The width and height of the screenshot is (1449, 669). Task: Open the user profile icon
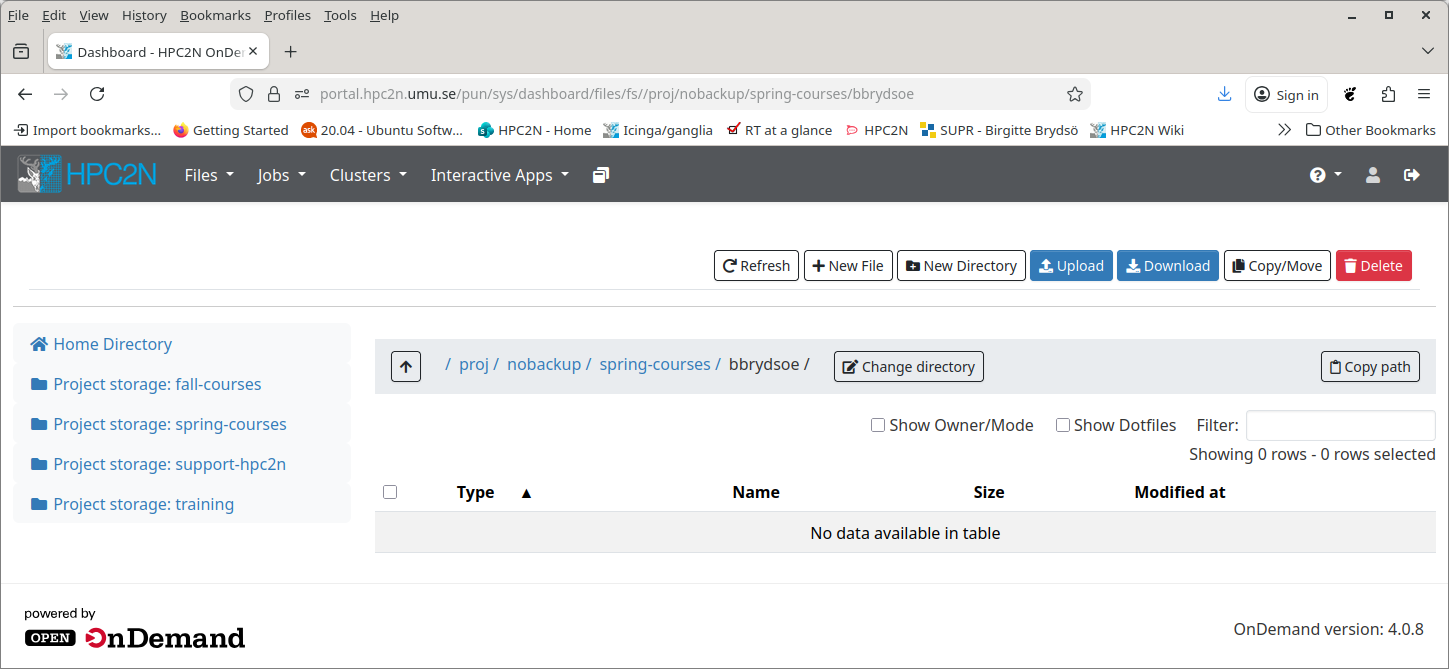click(x=1372, y=174)
